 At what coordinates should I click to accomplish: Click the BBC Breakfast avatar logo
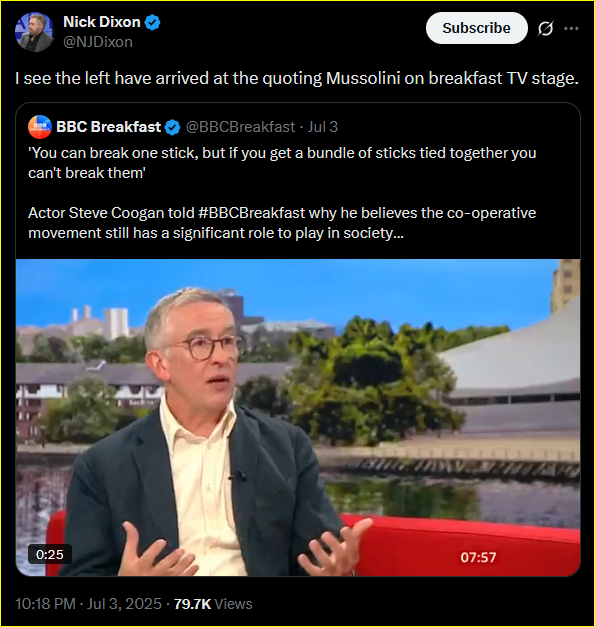point(40,127)
